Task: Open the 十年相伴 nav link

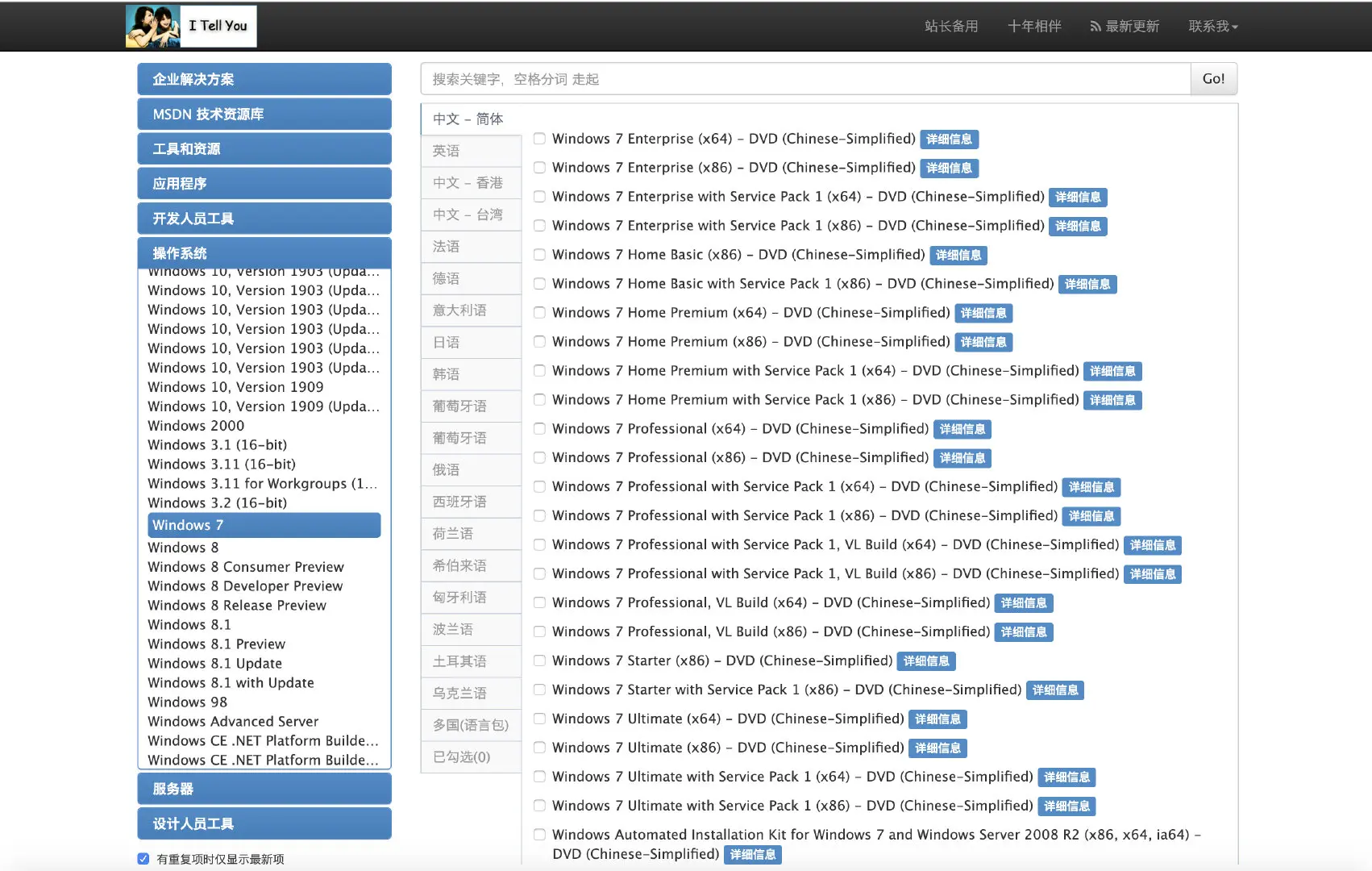Action: 1034,27
